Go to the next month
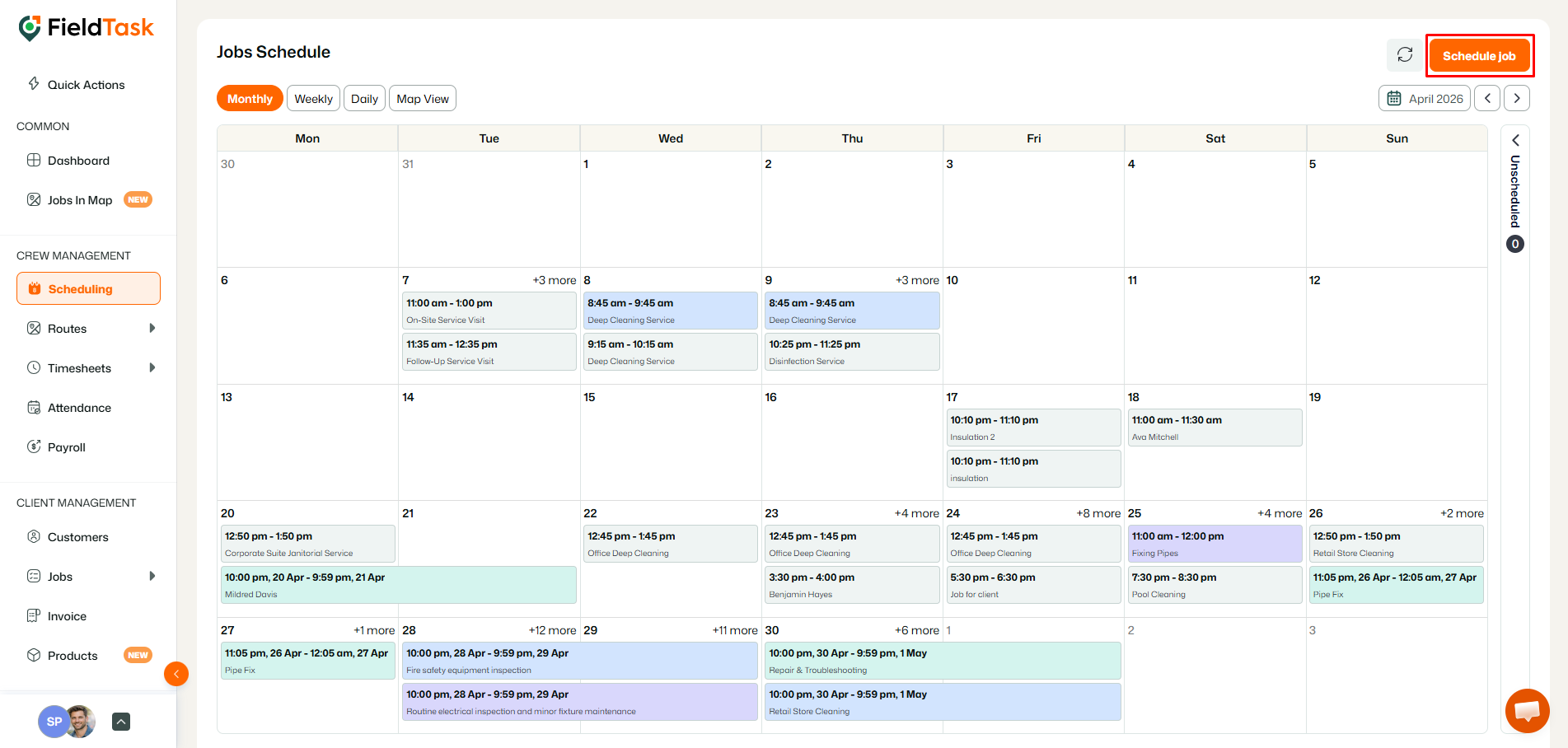The width and height of the screenshot is (1568, 748). click(x=1517, y=99)
